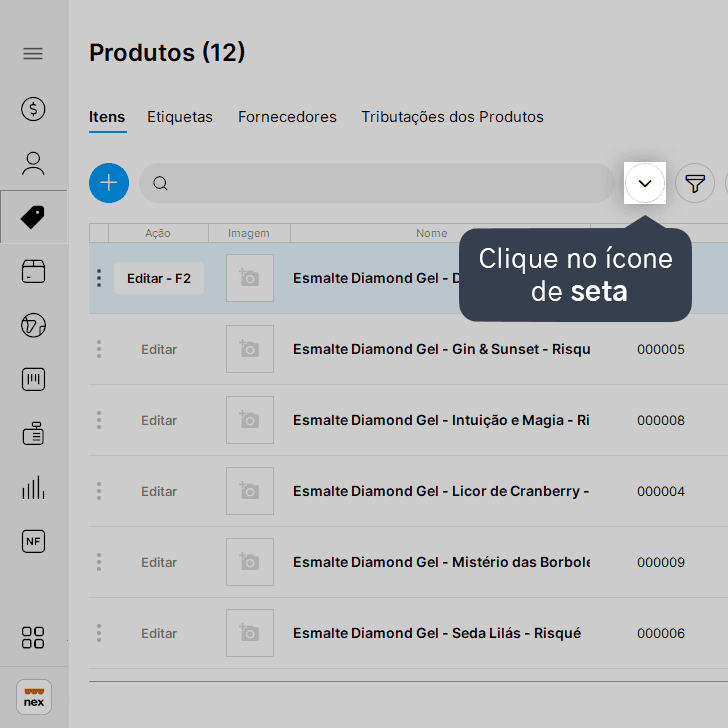This screenshot has width=728, height=728.
Task: Open three-dot menu for Seda Lilás row
Action: pyautogui.click(x=99, y=633)
